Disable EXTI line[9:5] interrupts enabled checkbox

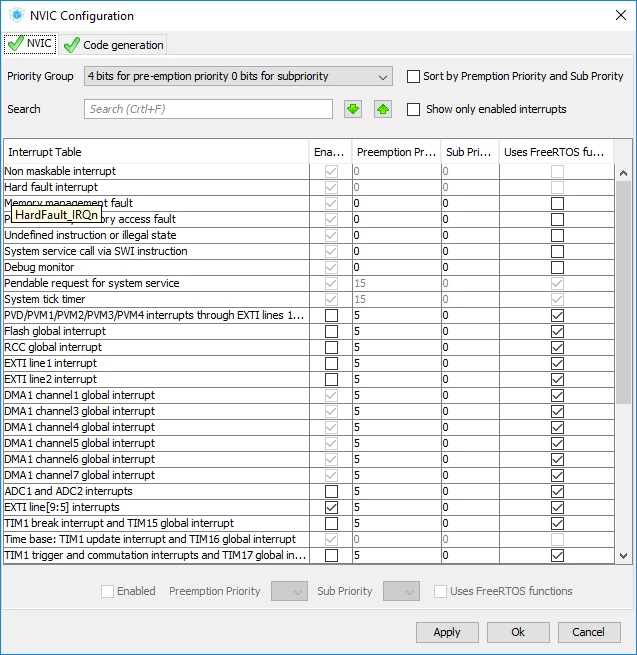click(x=331, y=507)
